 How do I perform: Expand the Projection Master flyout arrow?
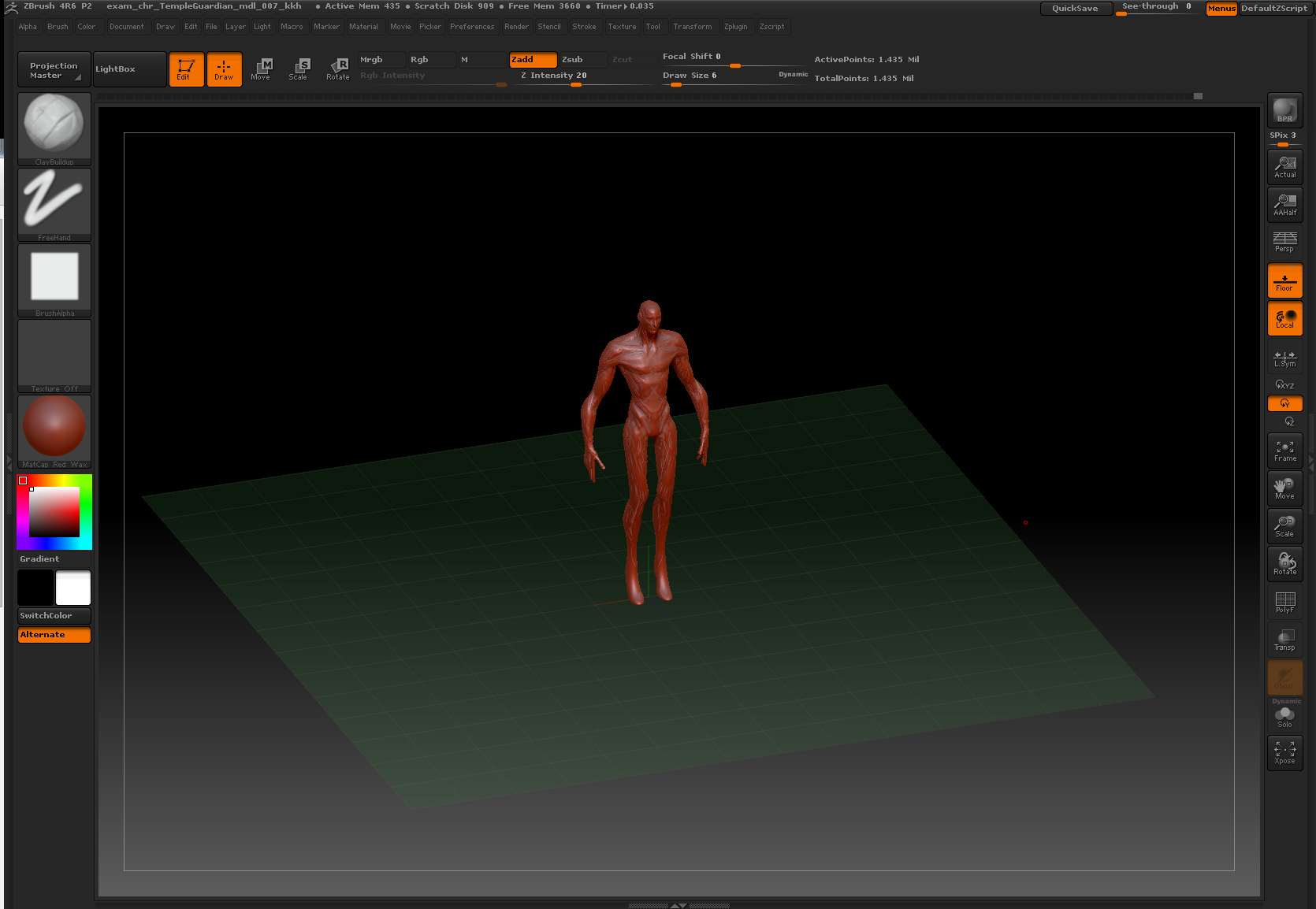click(76, 76)
